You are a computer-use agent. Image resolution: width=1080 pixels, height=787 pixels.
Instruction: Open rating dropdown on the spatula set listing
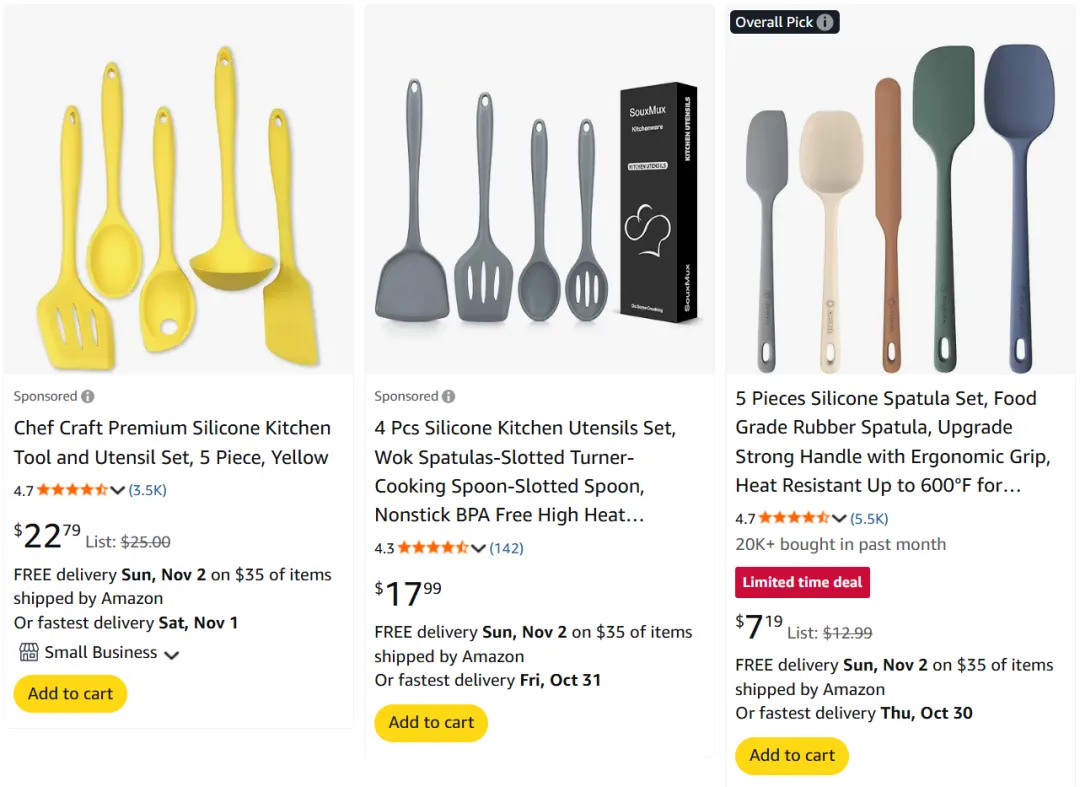[840, 518]
